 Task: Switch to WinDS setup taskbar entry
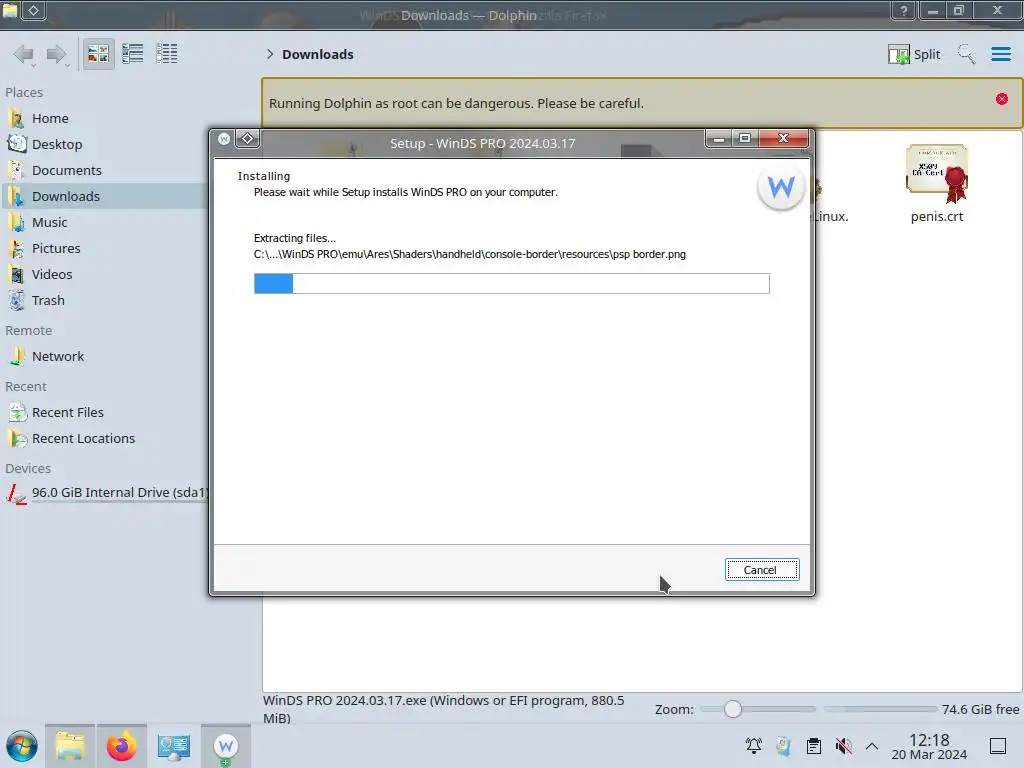225,746
